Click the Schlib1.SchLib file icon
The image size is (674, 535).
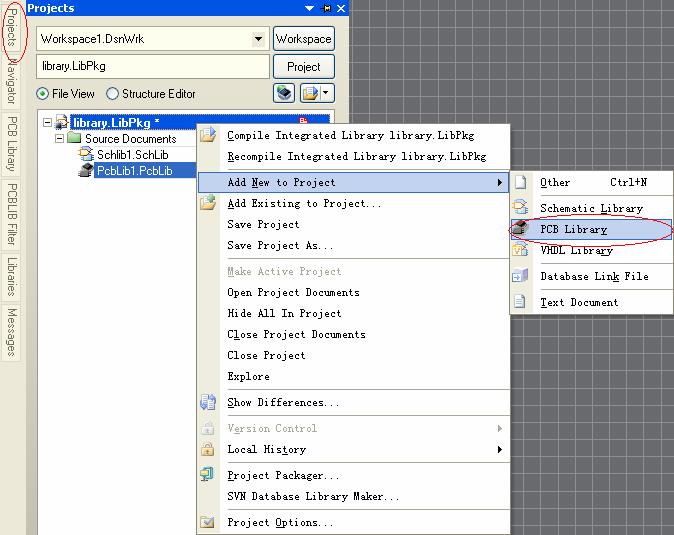coord(86,154)
